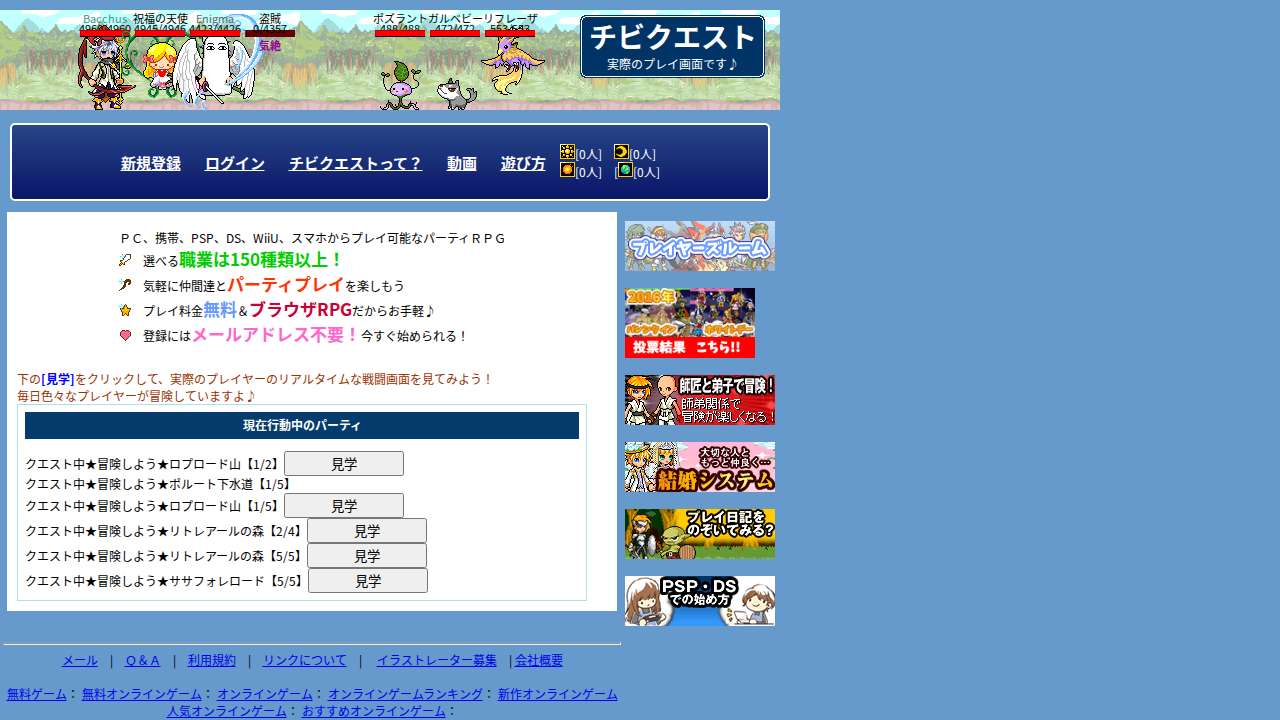The image size is (1280, 720).
Task: Open the PSP・DSでの始め方 banner
Action: tap(700, 601)
